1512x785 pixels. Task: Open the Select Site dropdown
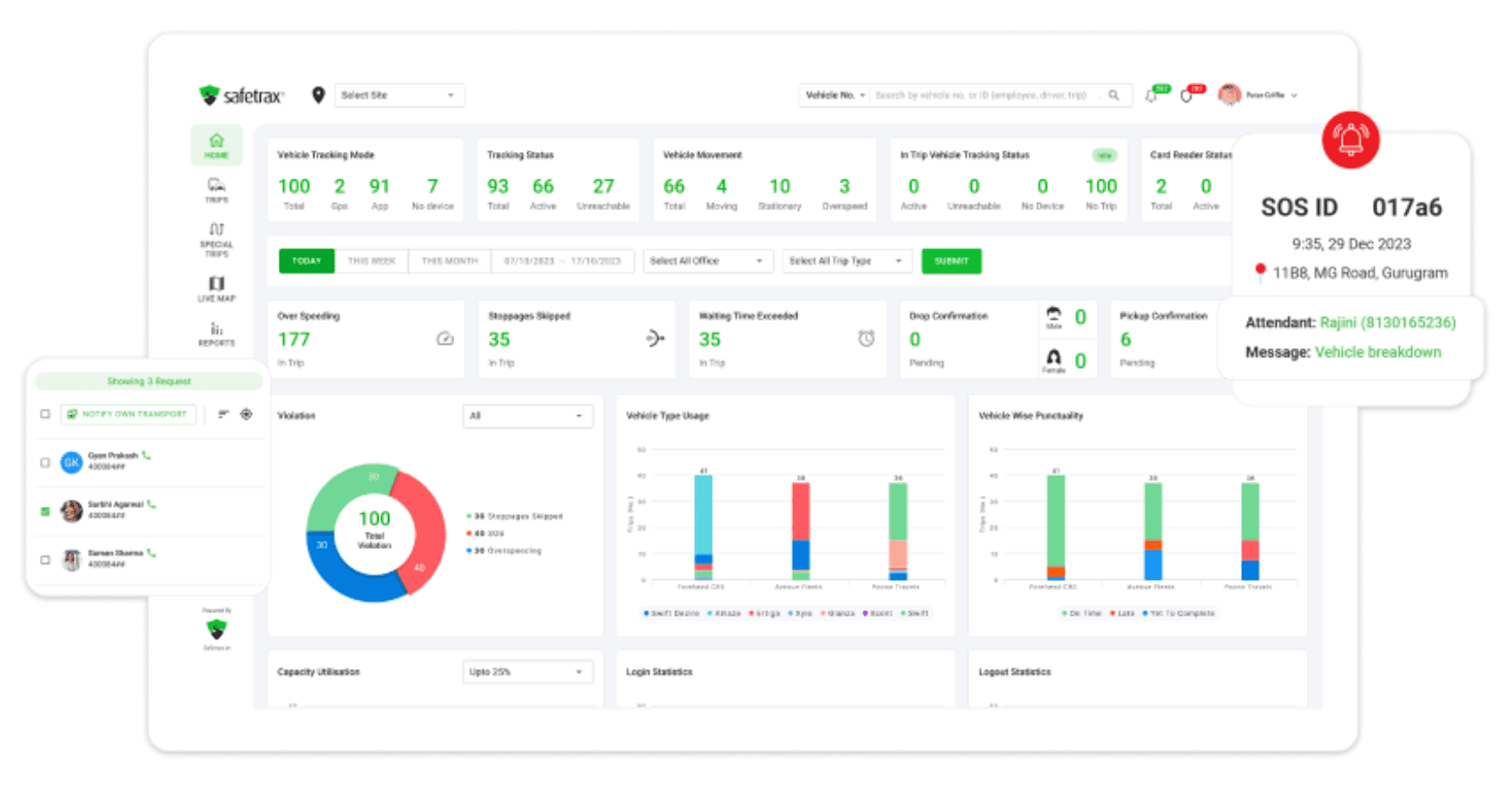coord(399,95)
